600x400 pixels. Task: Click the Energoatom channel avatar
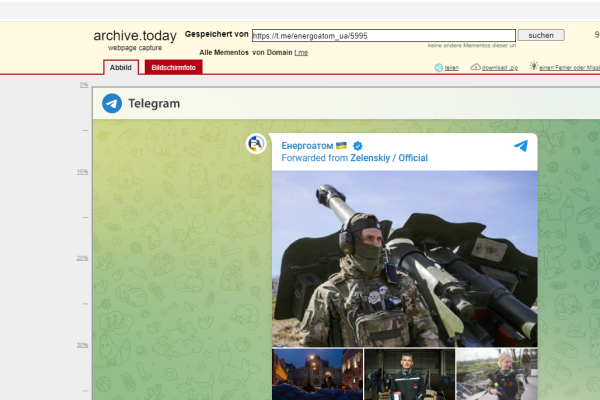257,144
